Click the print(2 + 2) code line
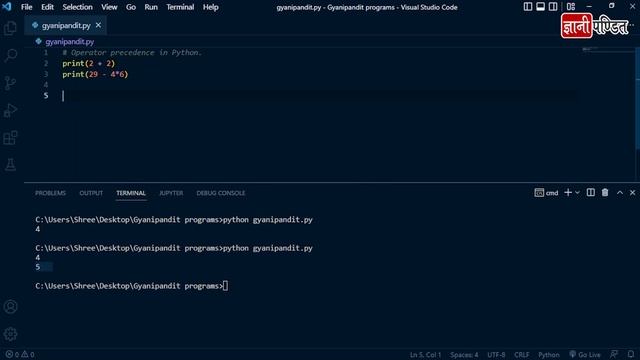This screenshot has height=360, width=640. [89, 63]
